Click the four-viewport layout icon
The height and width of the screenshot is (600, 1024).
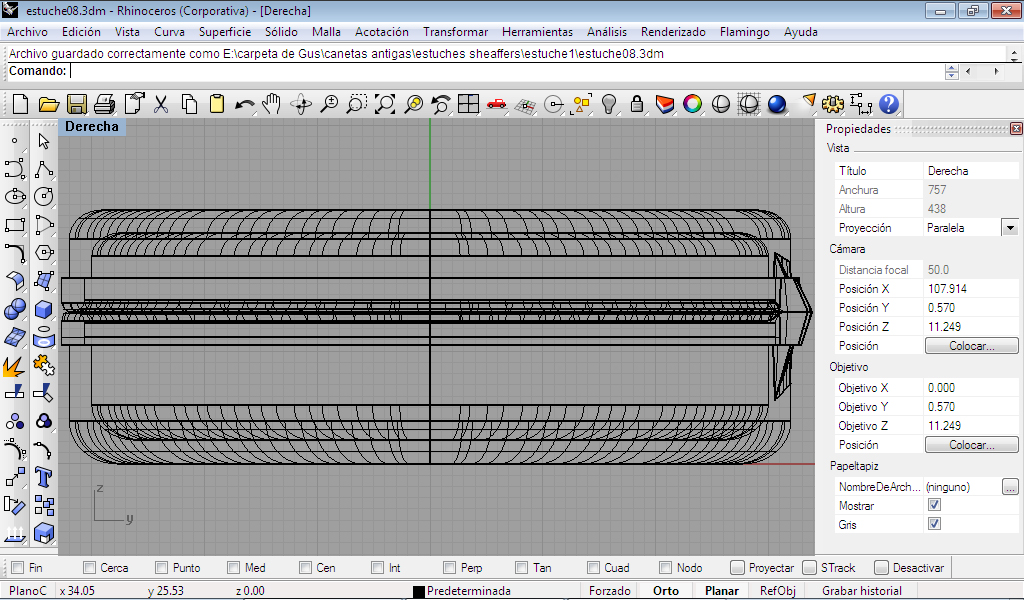tap(469, 104)
